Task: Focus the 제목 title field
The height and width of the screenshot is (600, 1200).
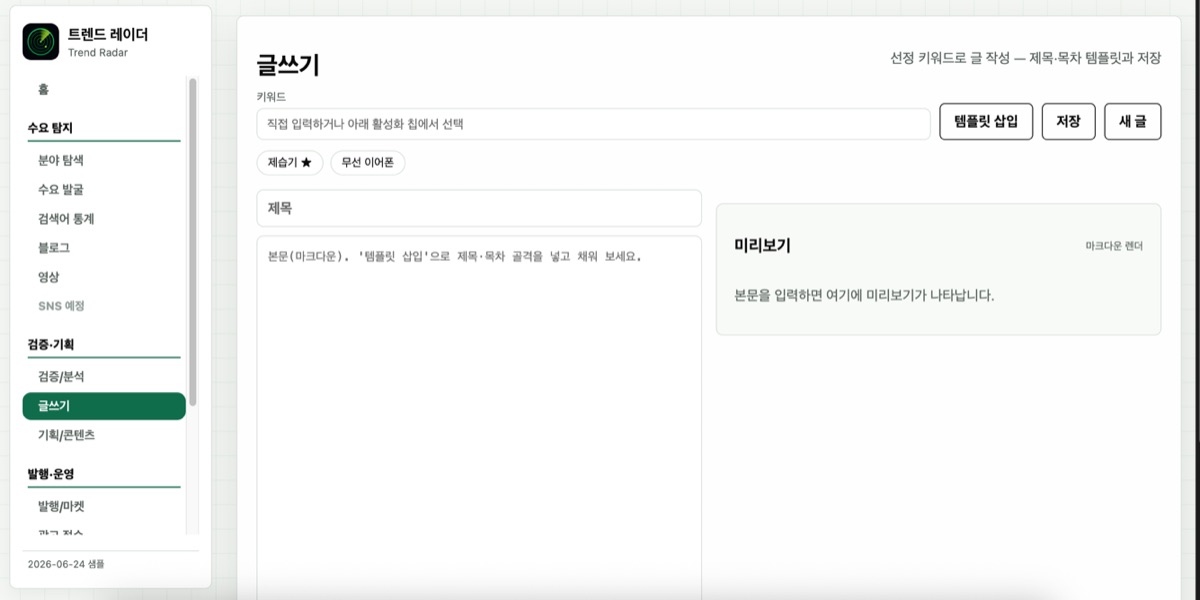Action: click(x=479, y=208)
